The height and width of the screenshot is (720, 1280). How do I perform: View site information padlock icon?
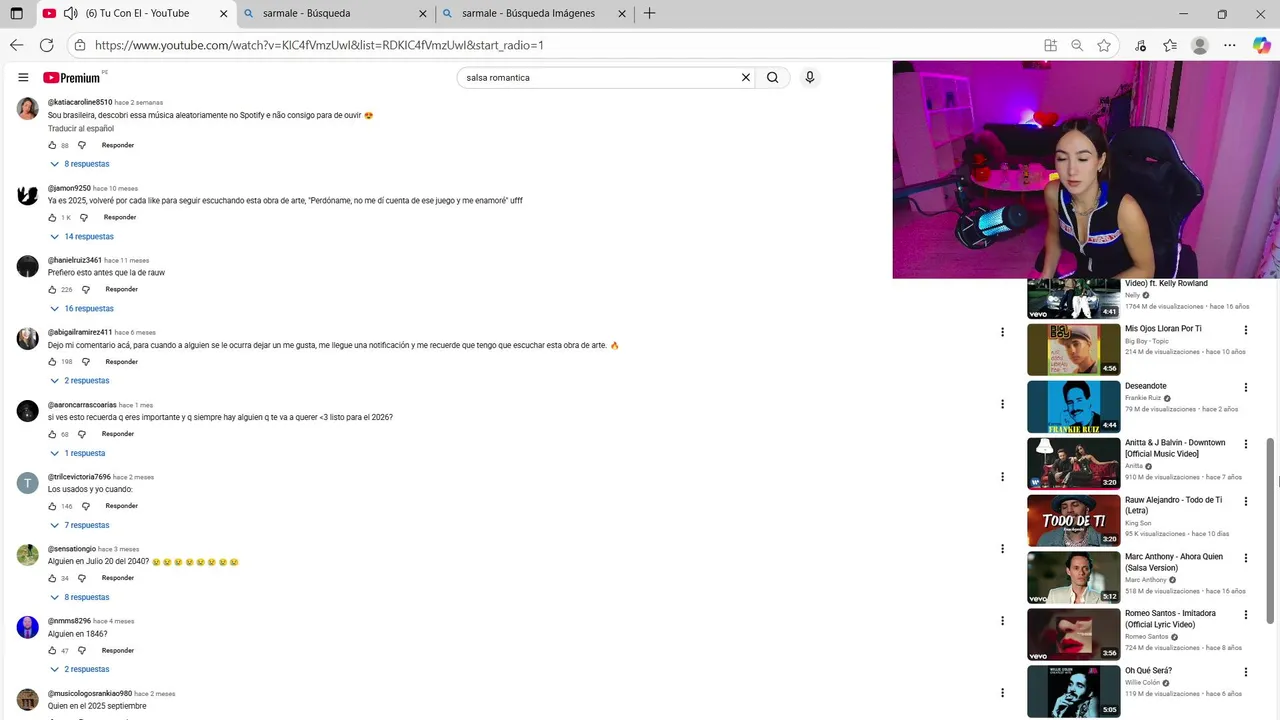(80, 45)
